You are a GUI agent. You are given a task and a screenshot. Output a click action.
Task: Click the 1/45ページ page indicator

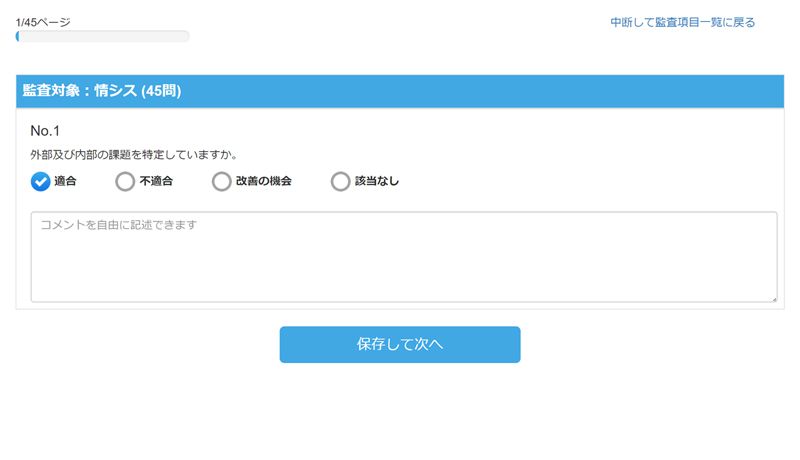click(43, 22)
